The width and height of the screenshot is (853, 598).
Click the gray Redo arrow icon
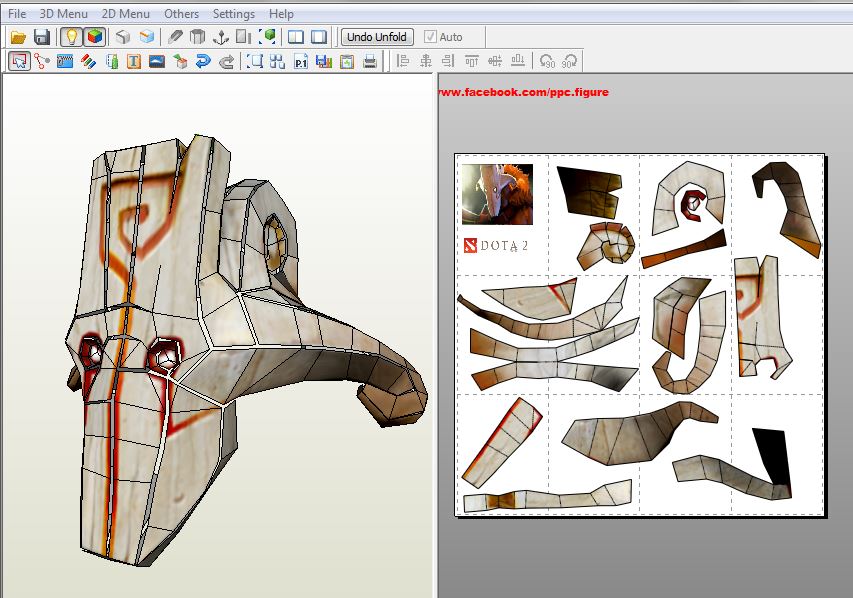226,61
